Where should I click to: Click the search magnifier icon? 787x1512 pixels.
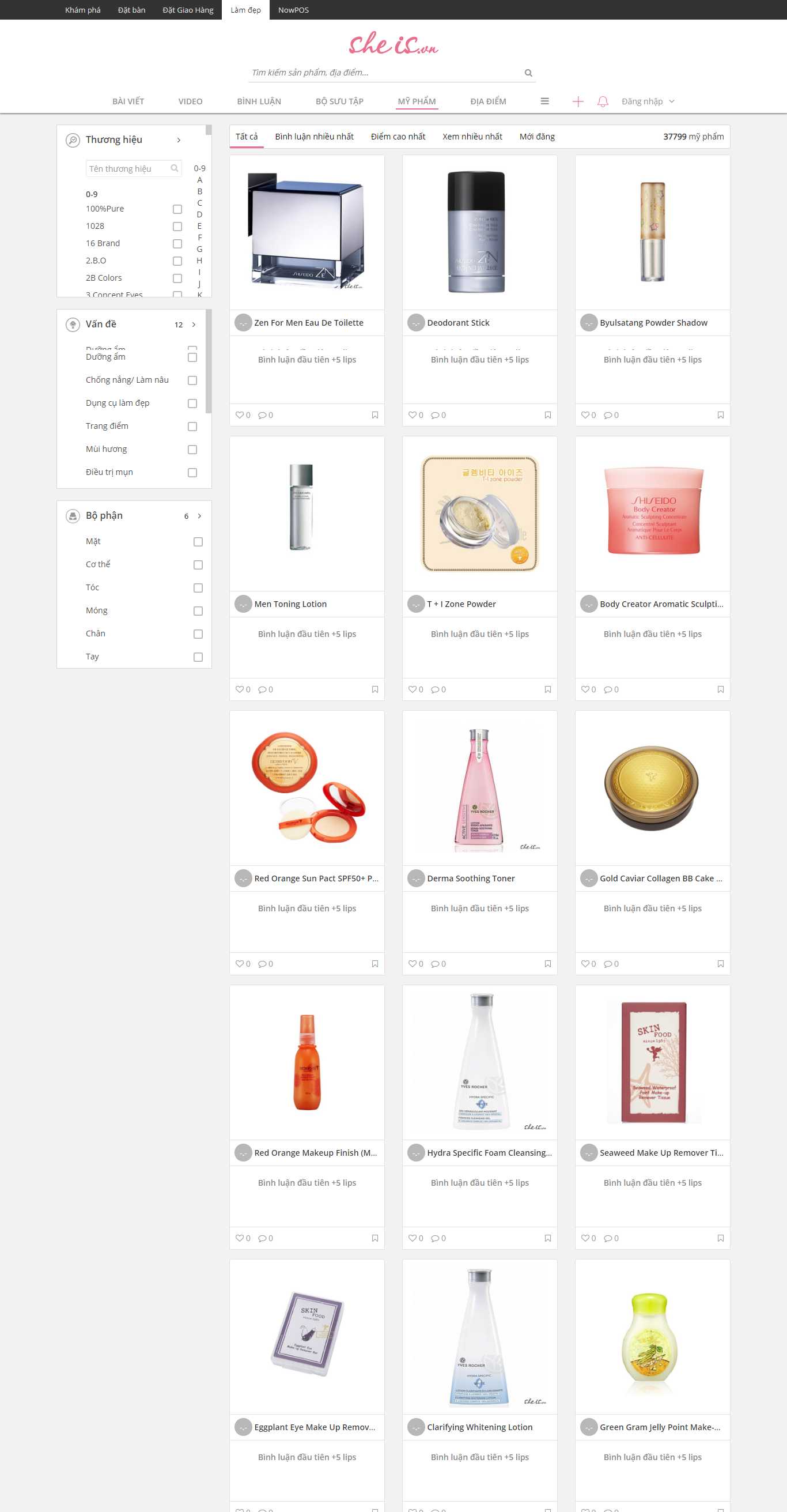click(x=528, y=73)
